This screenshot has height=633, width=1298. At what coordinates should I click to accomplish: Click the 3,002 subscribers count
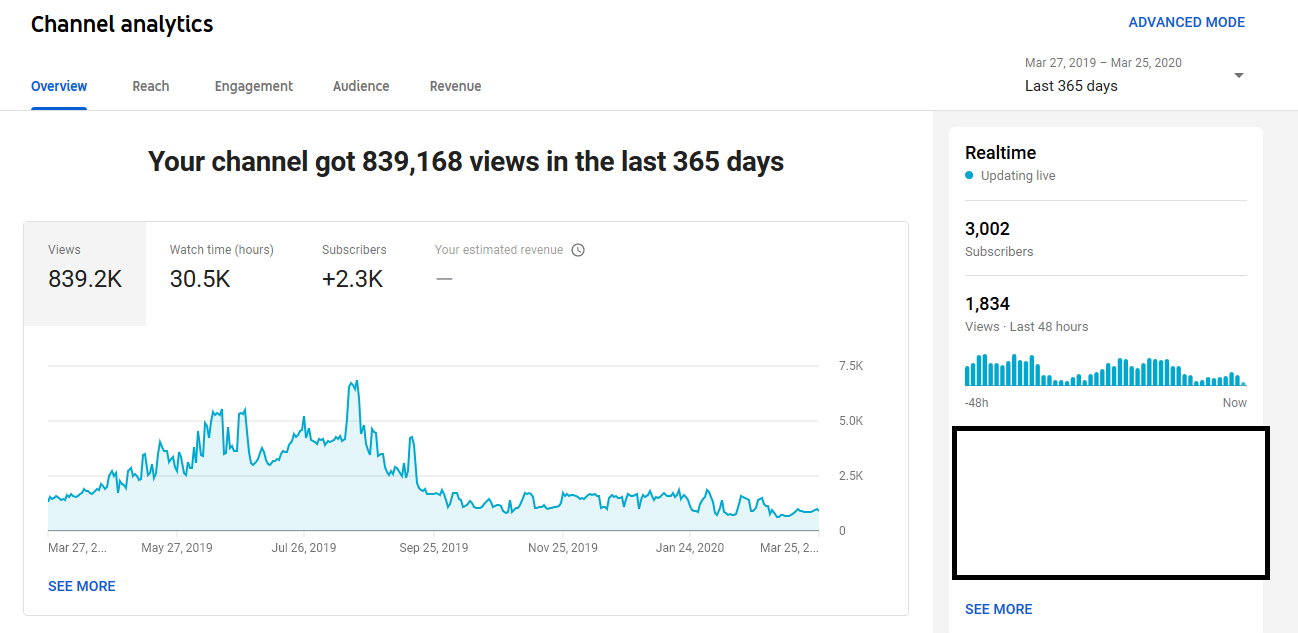click(x=988, y=228)
